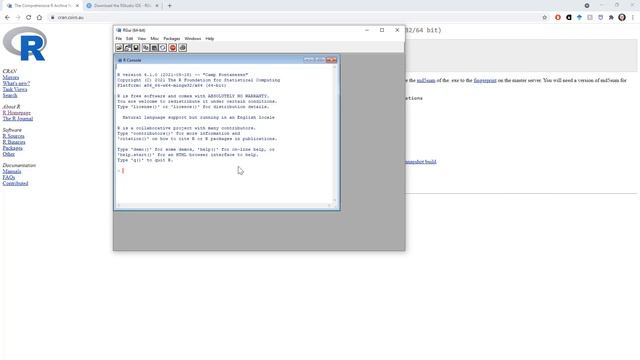Open the R Homepage link
The image size is (640, 360).
point(17,113)
